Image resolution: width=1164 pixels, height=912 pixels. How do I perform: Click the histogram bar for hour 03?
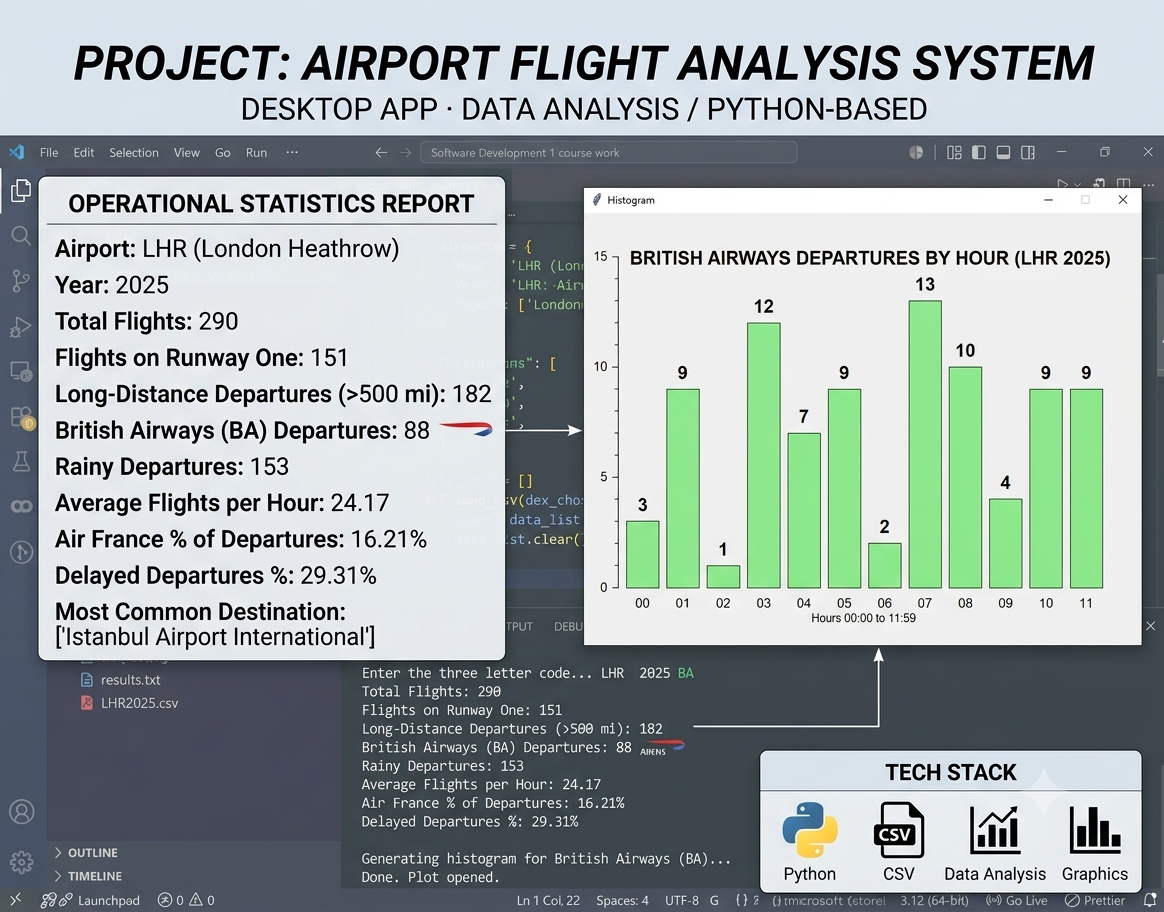(763, 455)
